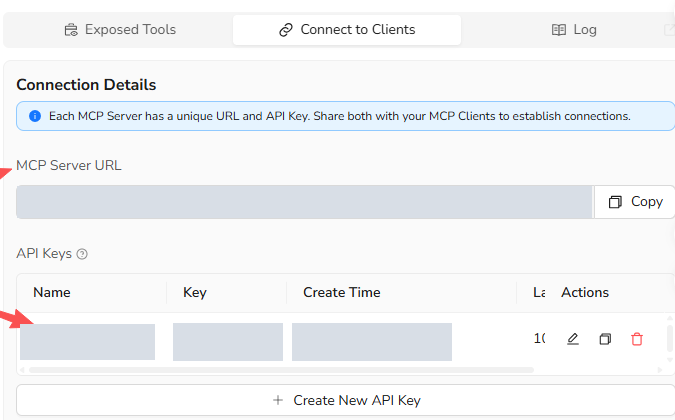
Task: Delete the API key with trash icon
Action: click(x=637, y=339)
